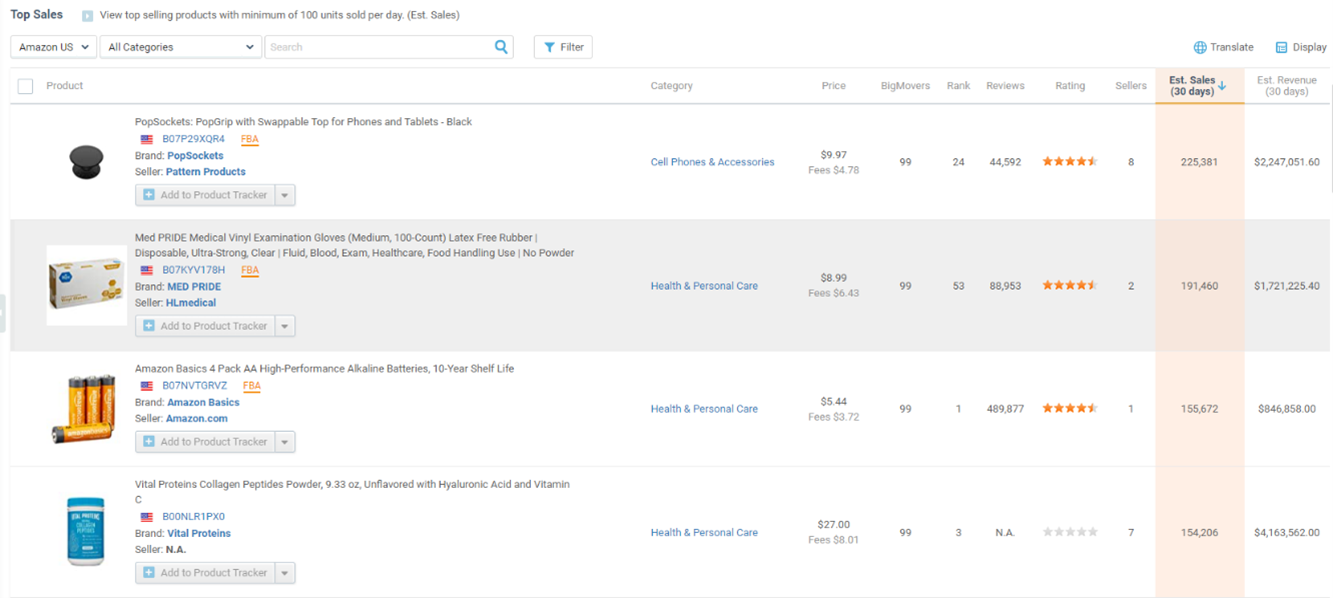Viewport: 1333px width, 598px height.
Task: Open the Amazon US marketplace dropdown
Action: tap(54, 47)
